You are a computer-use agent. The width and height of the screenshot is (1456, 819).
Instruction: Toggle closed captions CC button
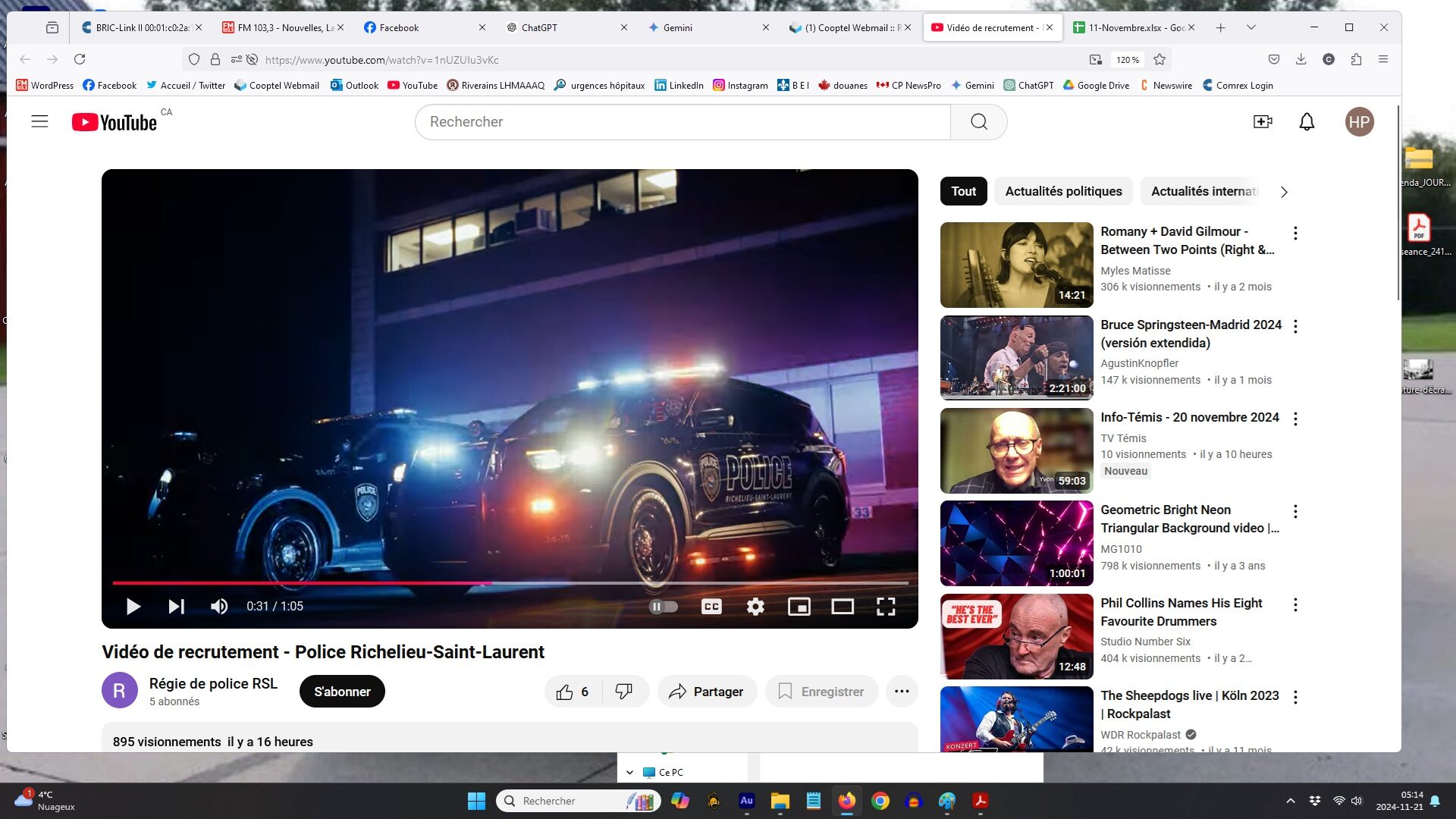(711, 606)
